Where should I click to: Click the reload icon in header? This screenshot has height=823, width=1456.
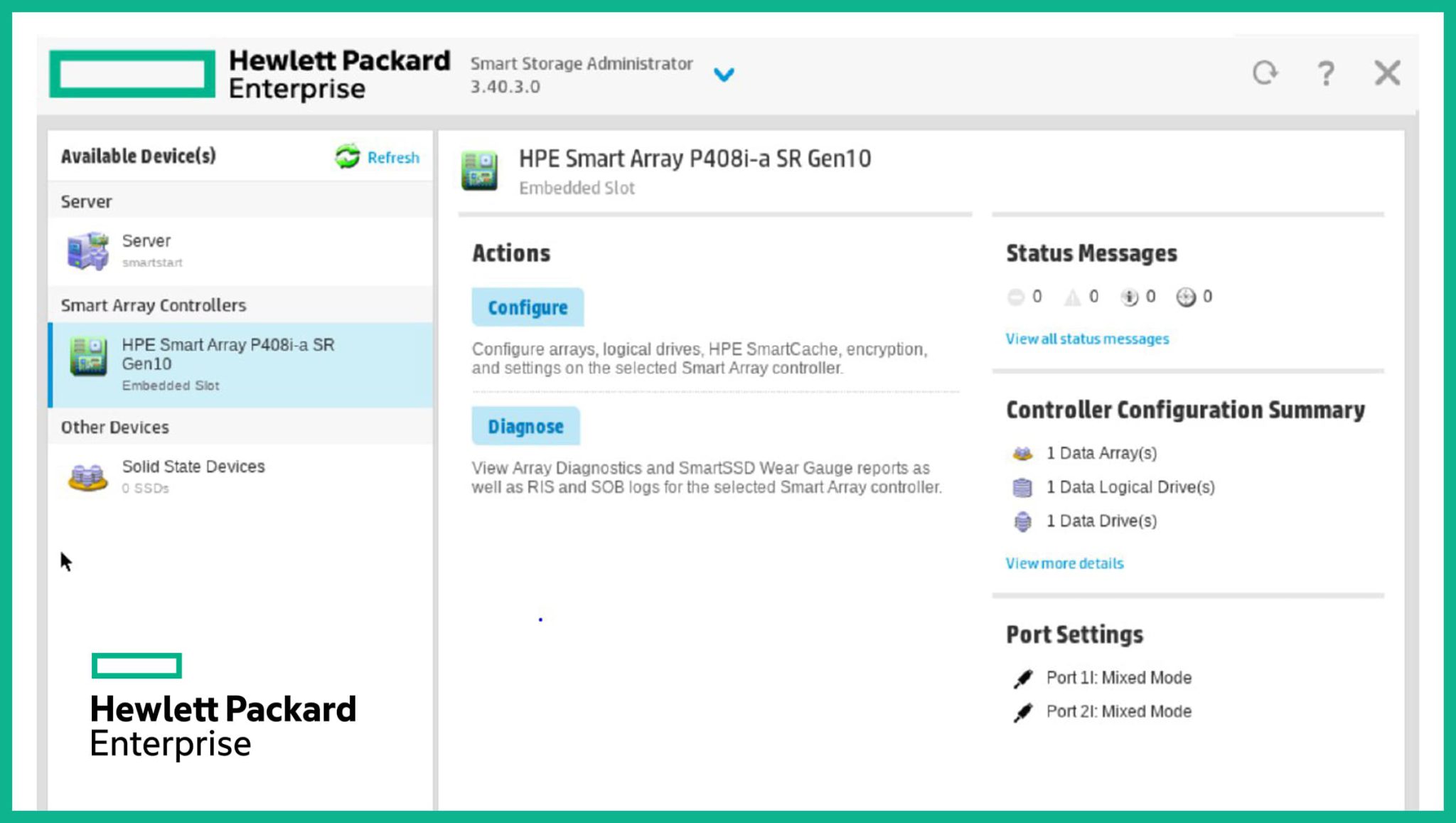[1265, 73]
